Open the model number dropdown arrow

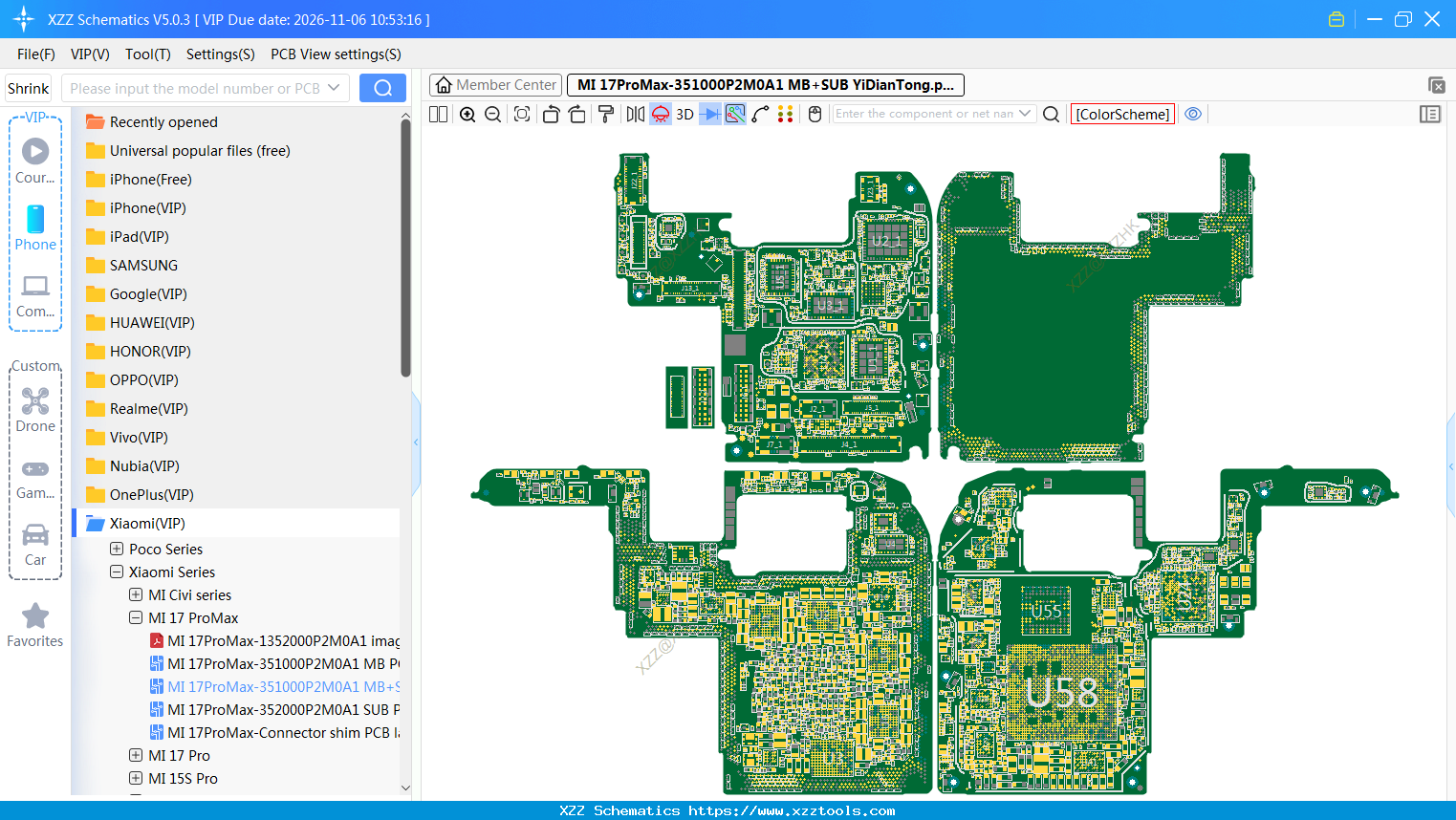(x=334, y=88)
